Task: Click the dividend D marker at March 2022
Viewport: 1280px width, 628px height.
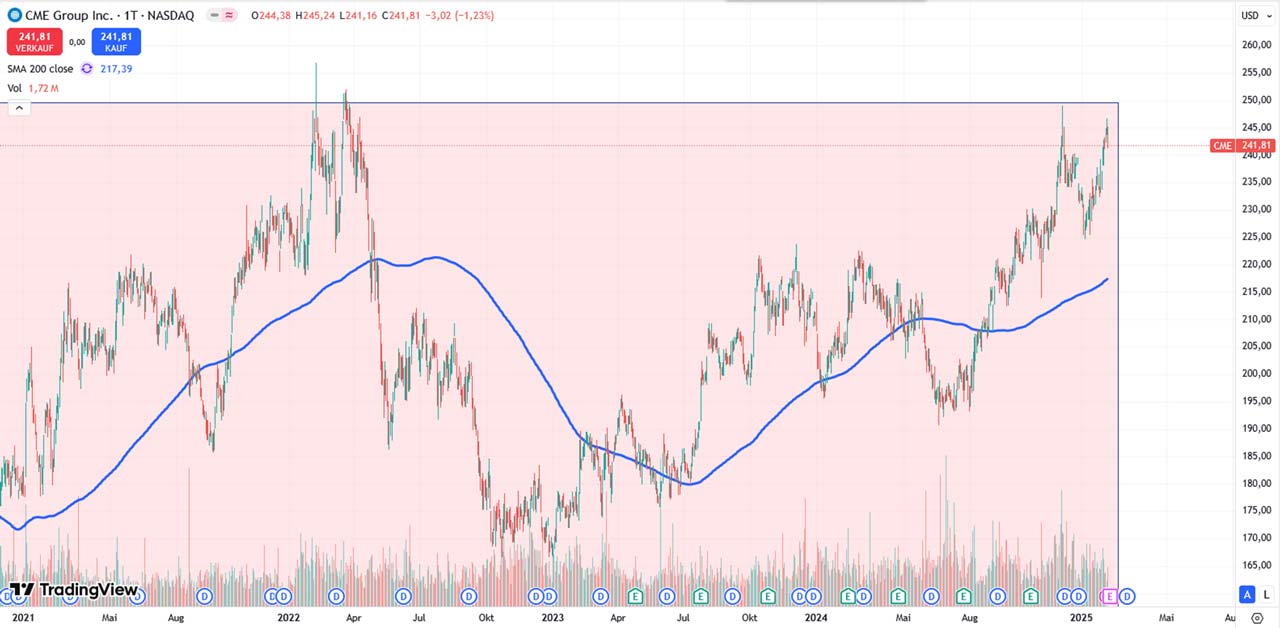Action: pos(336,597)
